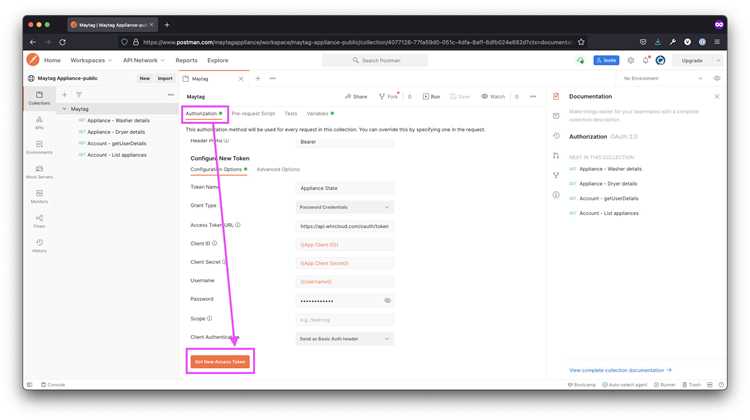
Task: Click the info icon beside Client ID
Action: (214, 243)
